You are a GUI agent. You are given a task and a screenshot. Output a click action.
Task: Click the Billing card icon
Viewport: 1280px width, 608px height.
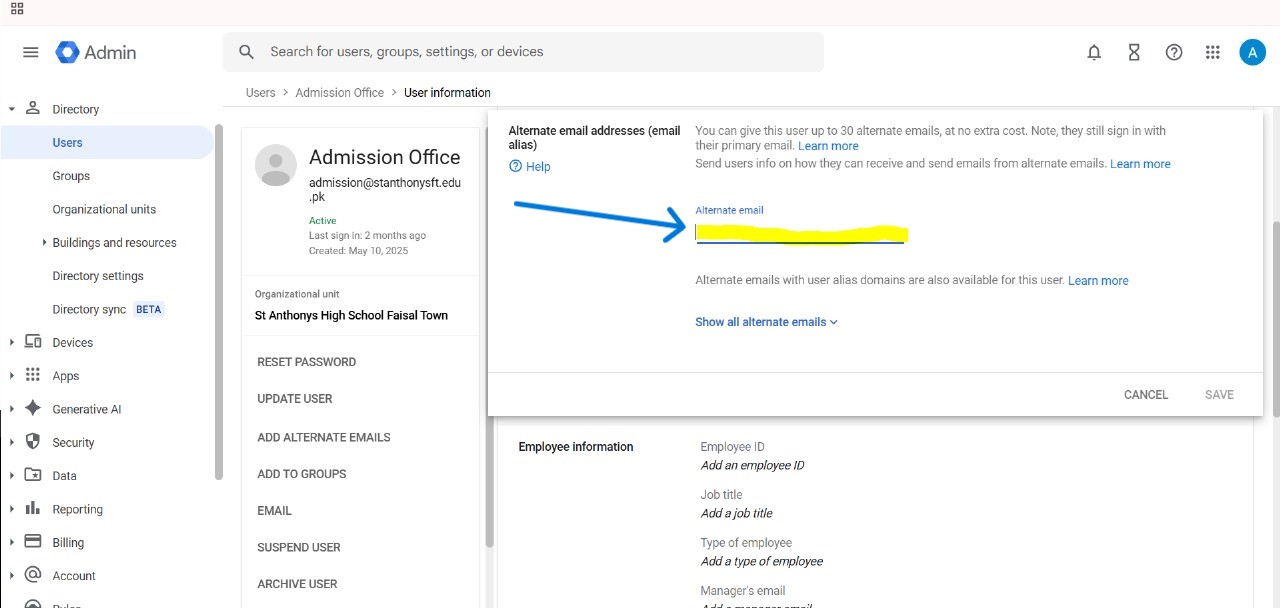coord(31,542)
